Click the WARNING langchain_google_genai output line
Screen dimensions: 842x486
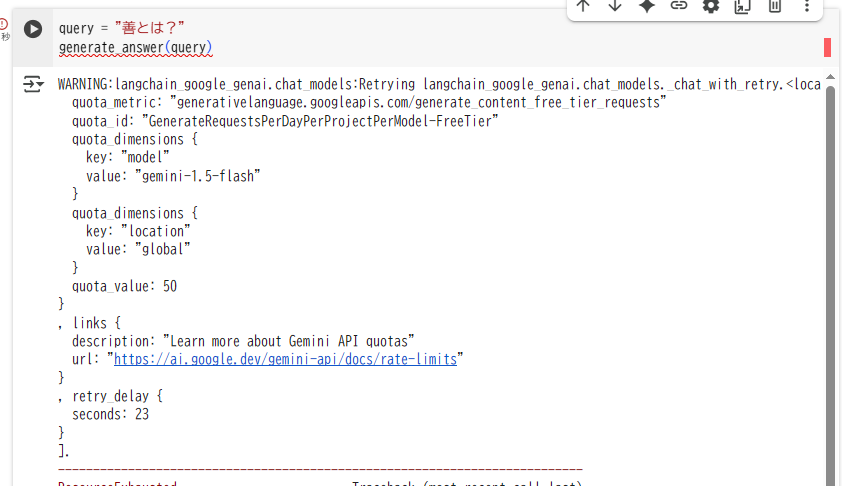439,85
